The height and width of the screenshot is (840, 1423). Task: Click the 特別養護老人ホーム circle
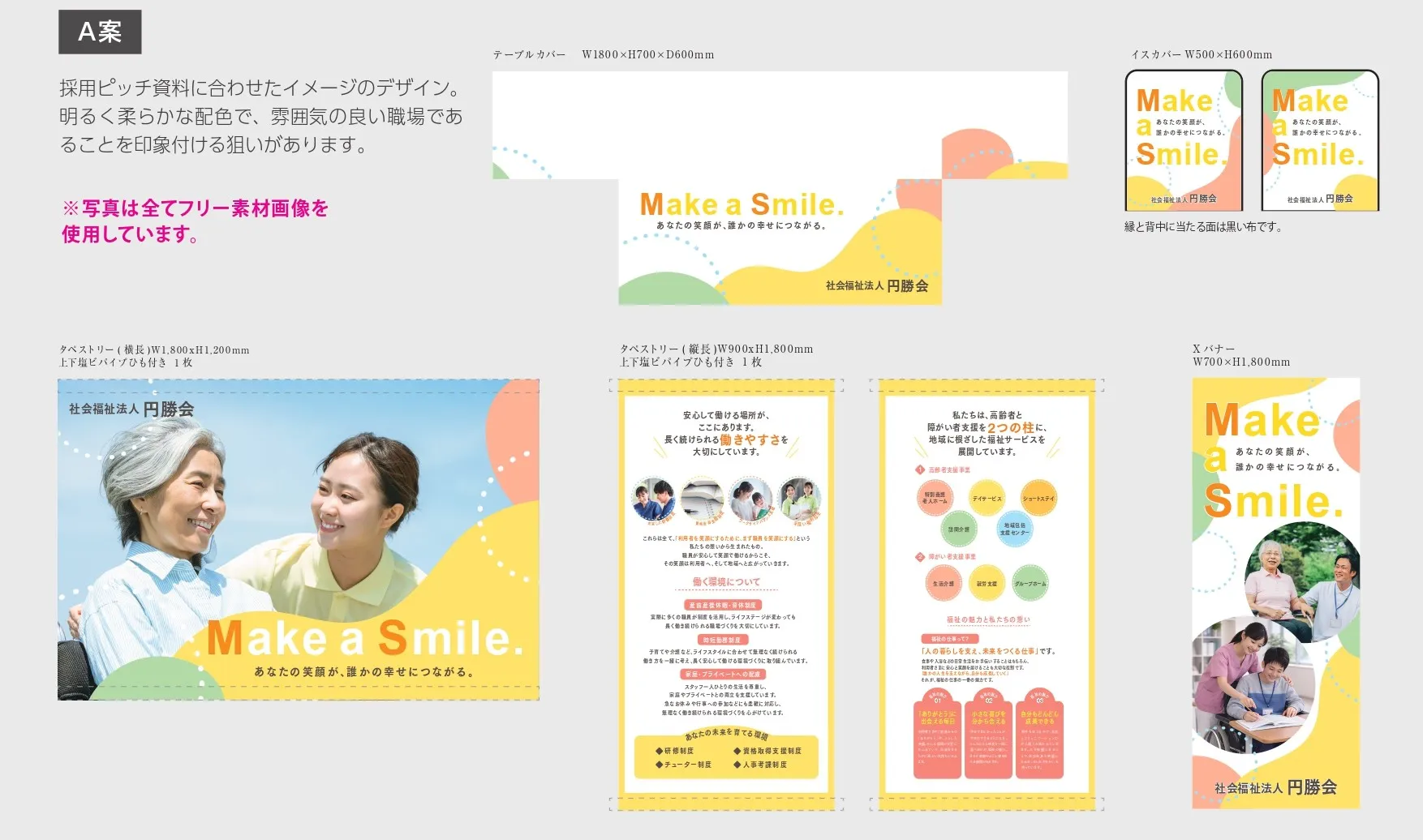tap(934, 499)
